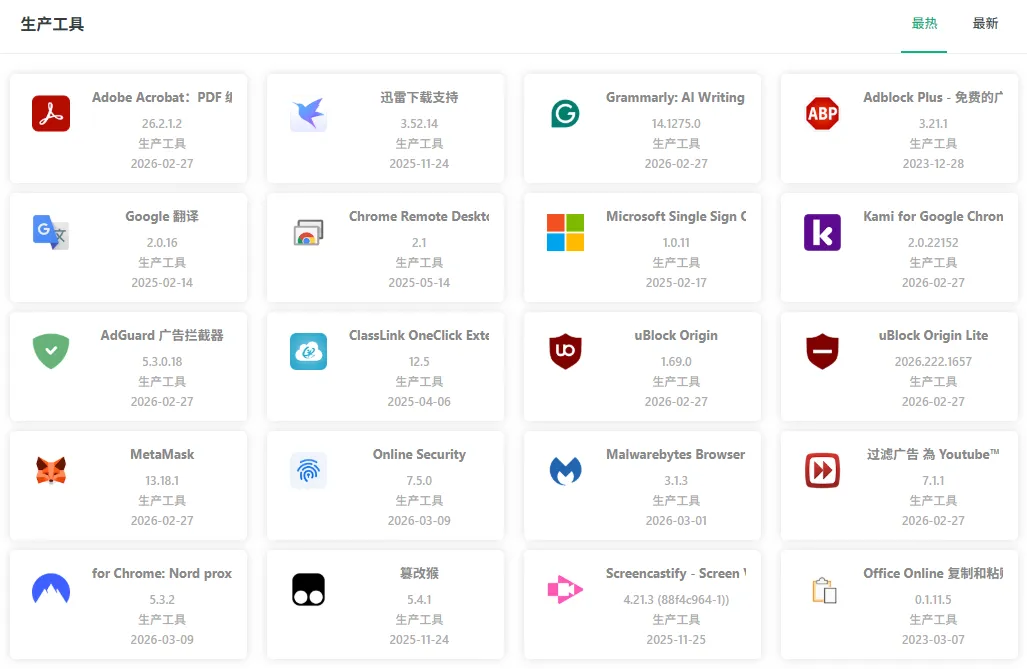The image size is (1027, 669).
Task: Open the AdGuard green shield icon
Action: click(51, 351)
